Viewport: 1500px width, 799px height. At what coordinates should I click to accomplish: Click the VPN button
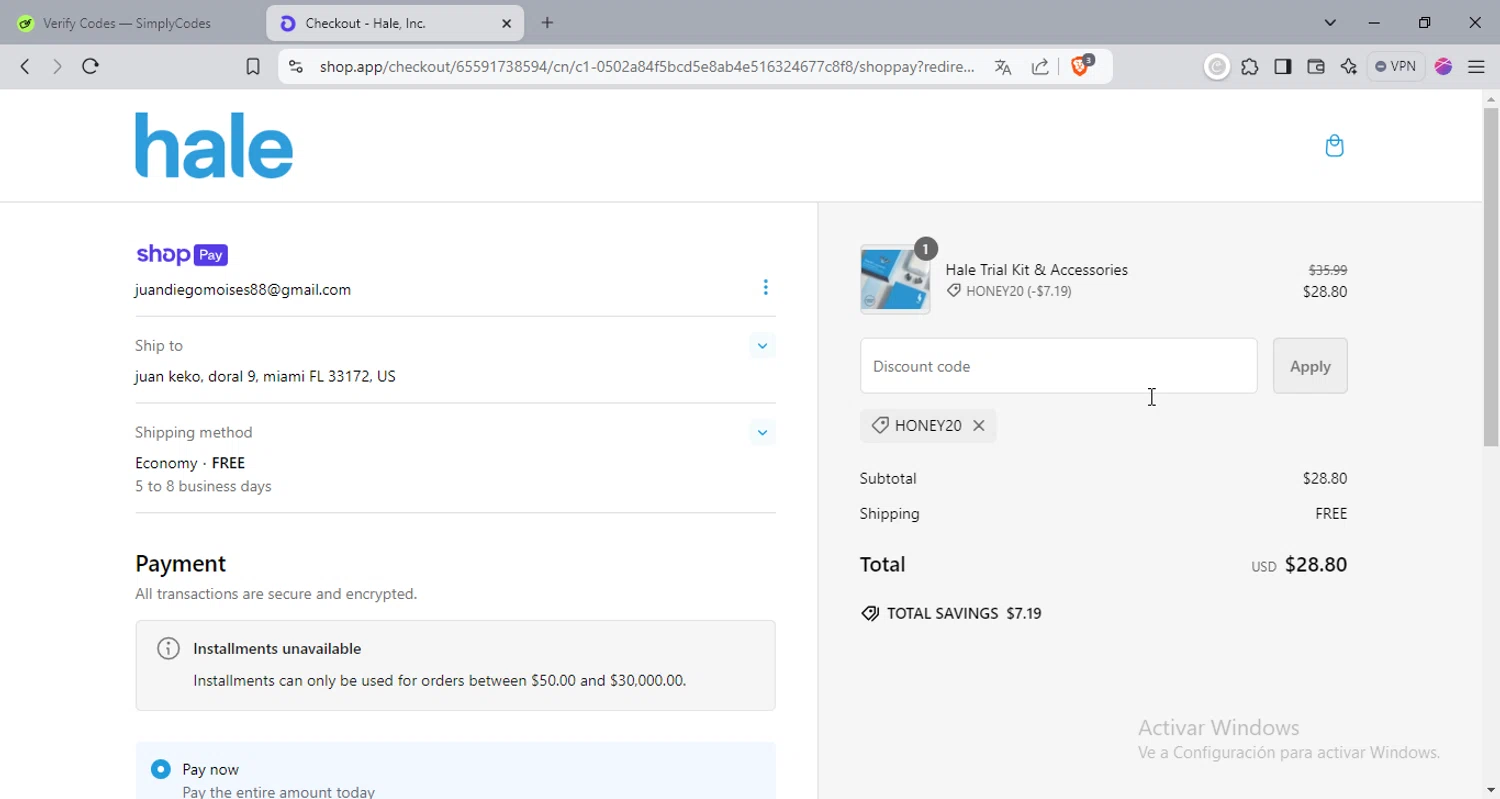1396,67
